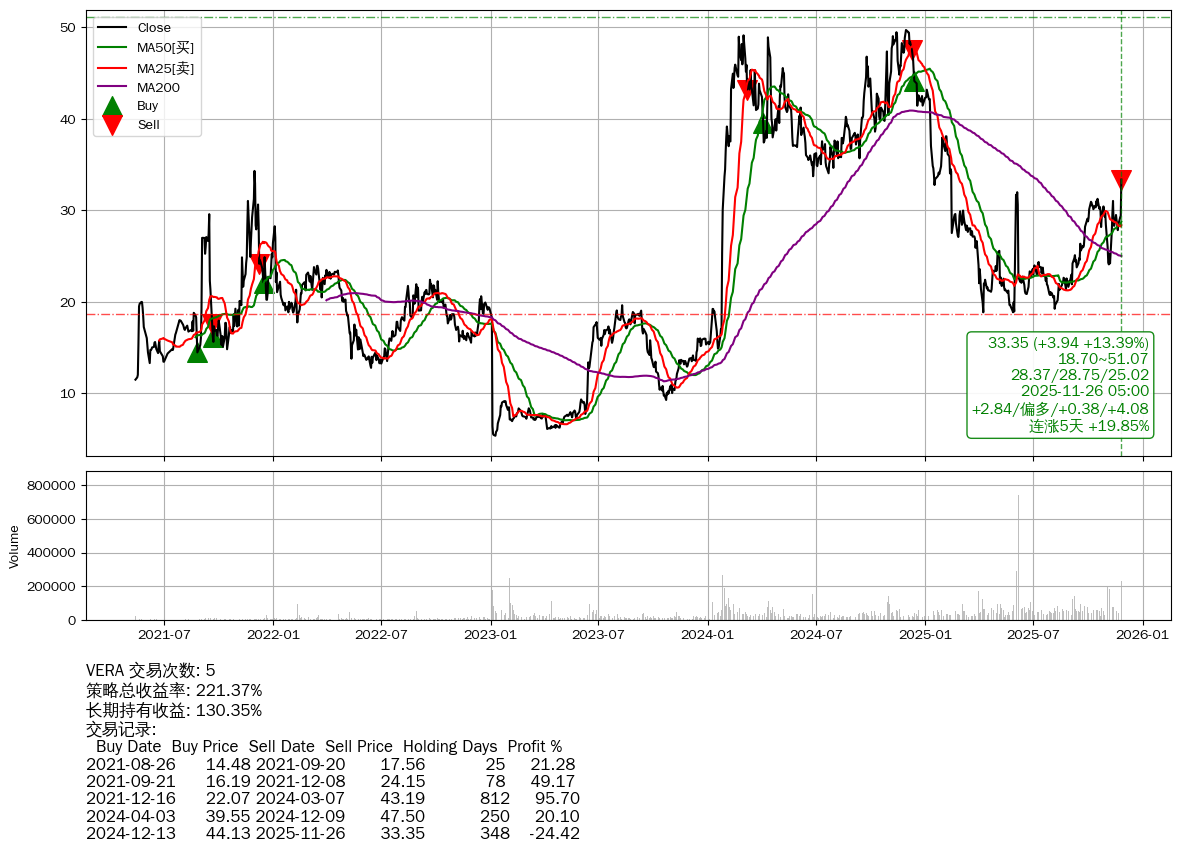Click the 策略总收益率 221.37% text

174,690
